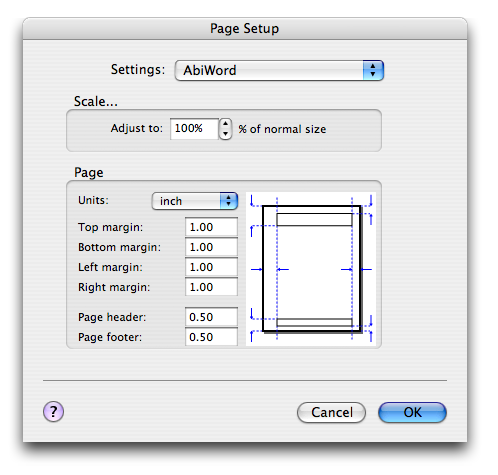Click the header box in page preview
This screenshot has width=498, height=475.
[x=314, y=220]
